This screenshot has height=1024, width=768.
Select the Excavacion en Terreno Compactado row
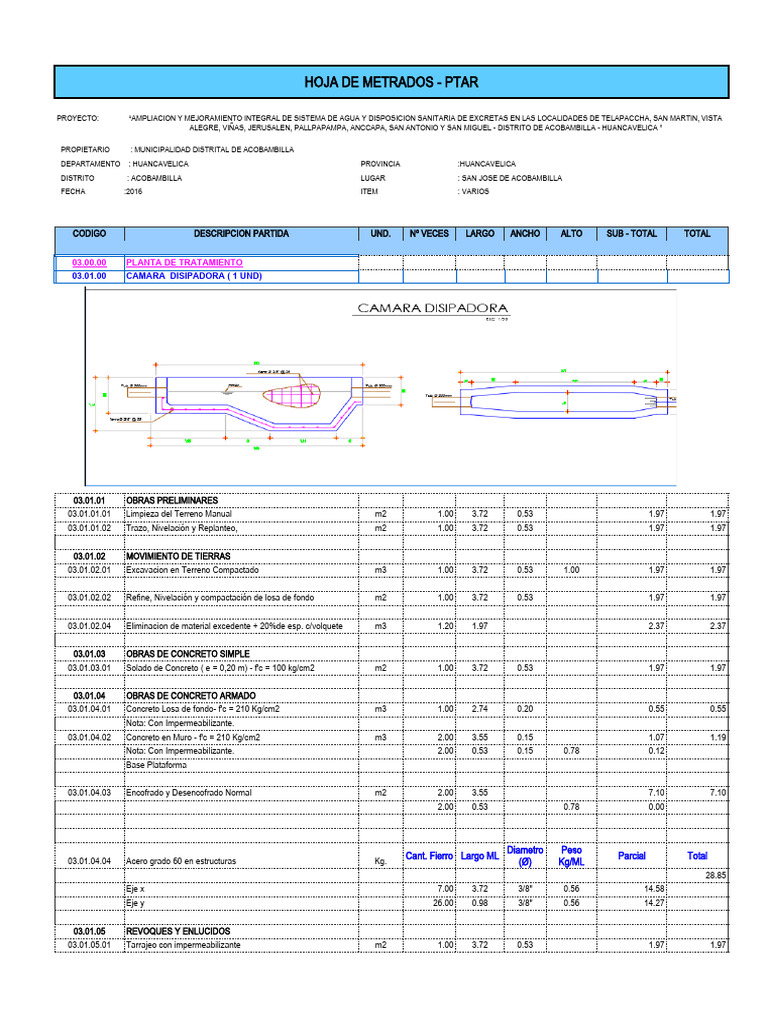[x=391, y=570]
